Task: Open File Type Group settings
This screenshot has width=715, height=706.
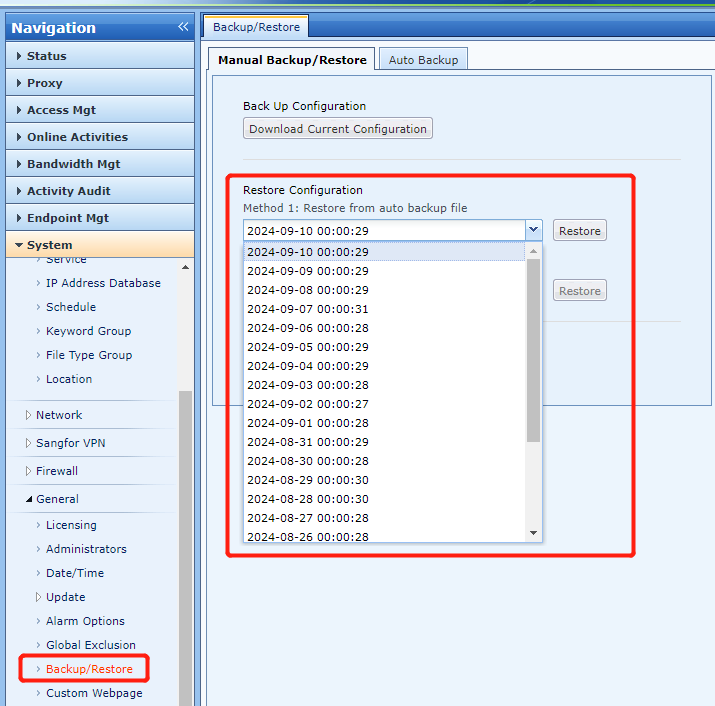Action: 89,355
